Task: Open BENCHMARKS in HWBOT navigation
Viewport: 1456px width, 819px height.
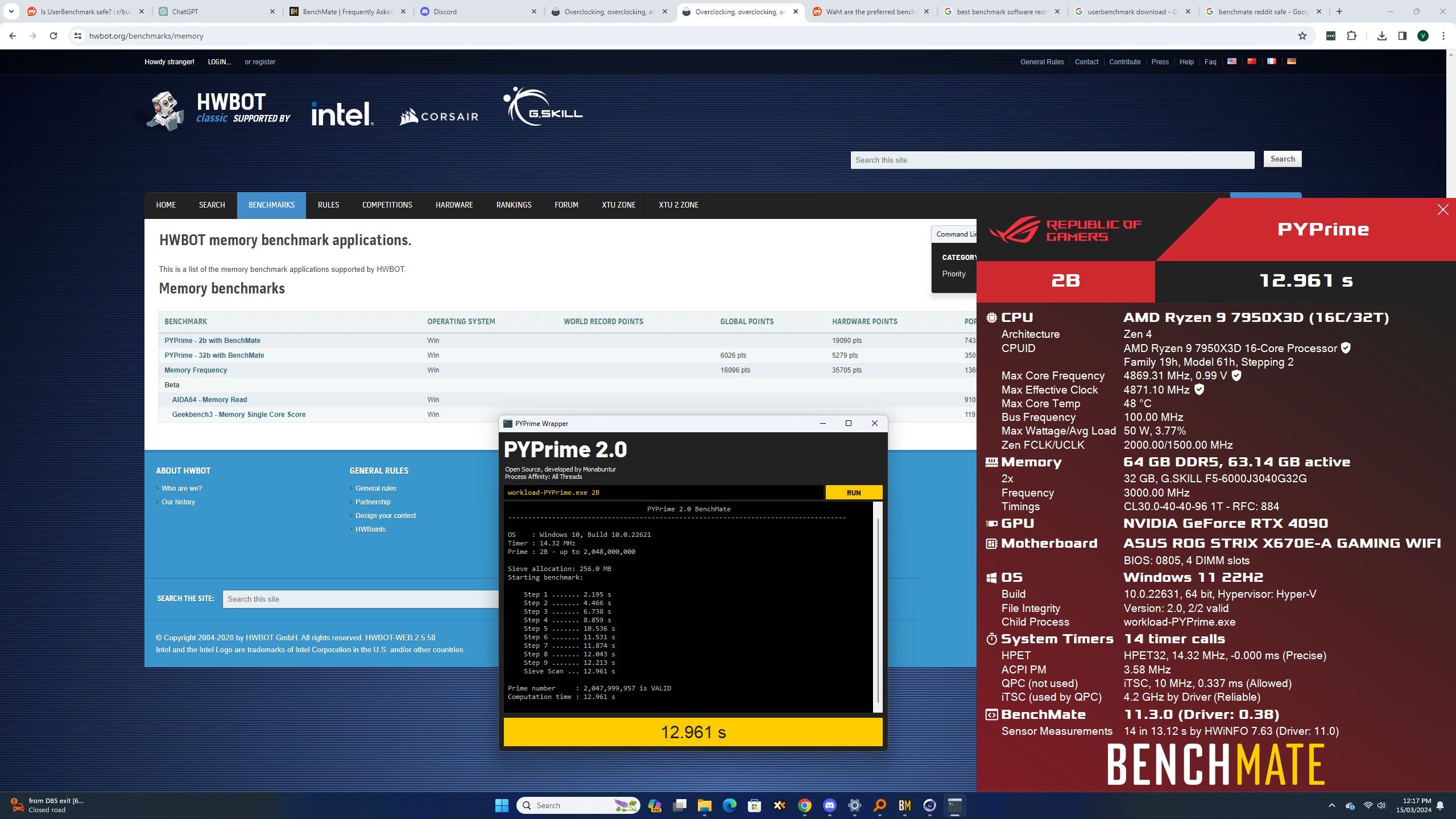Action: [x=271, y=205]
